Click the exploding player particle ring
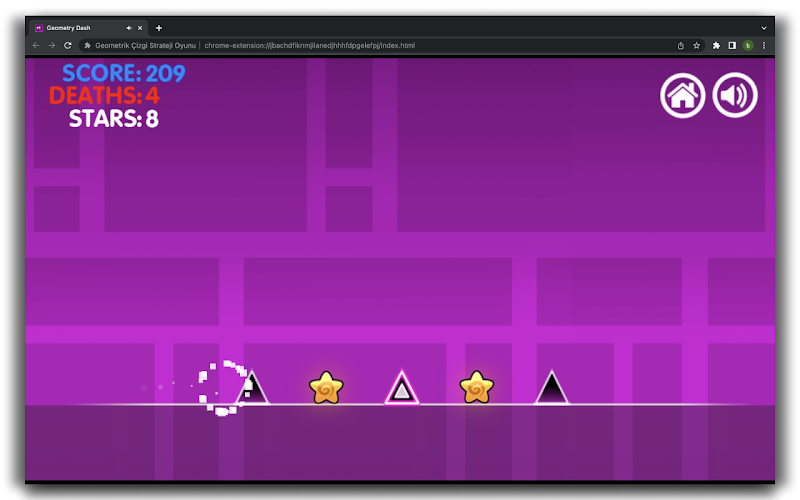Image resolution: width=800 pixels, height=500 pixels. click(223, 388)
